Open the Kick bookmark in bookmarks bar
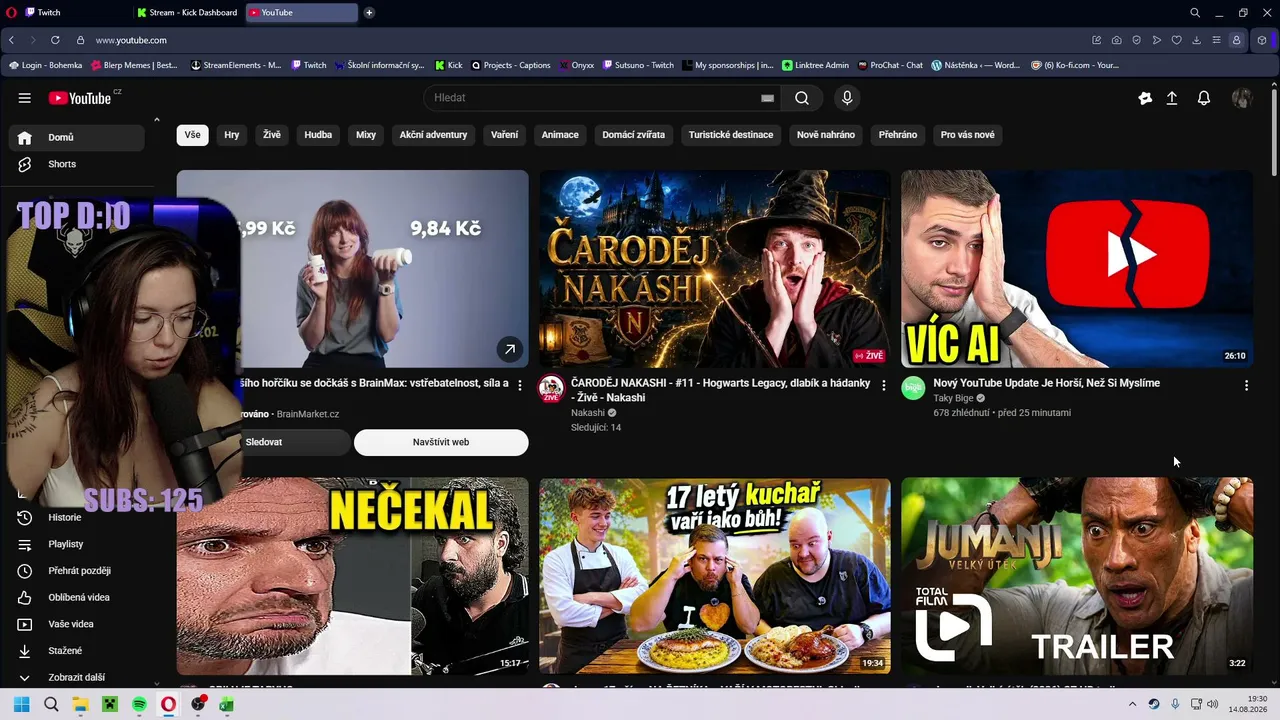The image size is (1280, 720). (x=449, y=65)
